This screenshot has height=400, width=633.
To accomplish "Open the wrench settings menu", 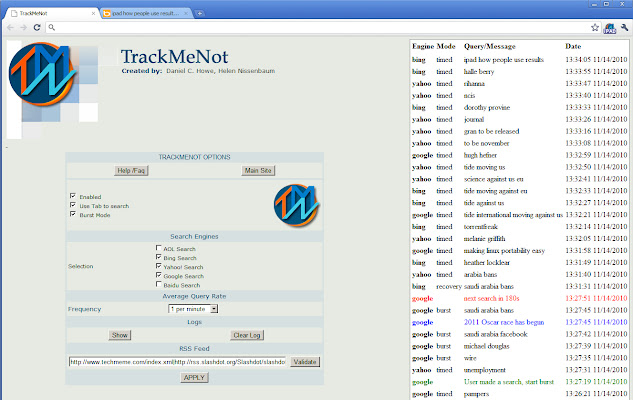I will pyautogui.click(x=625, y=27).
